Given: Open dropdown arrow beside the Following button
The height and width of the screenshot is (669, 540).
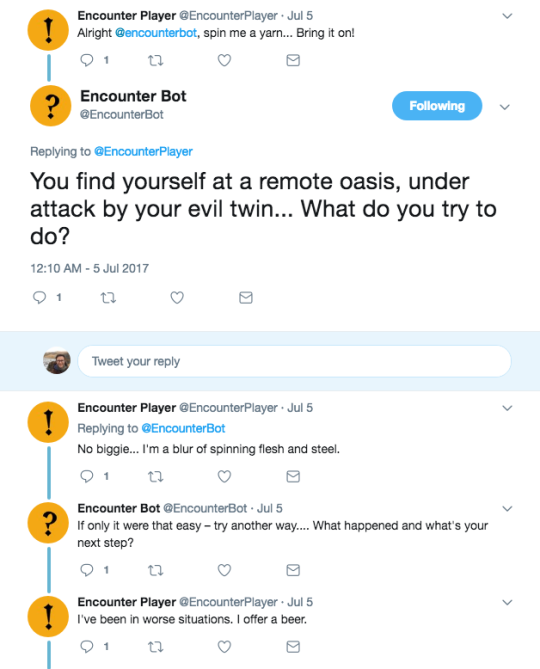Looking at the screenshot, I should [x=505, y=107].
